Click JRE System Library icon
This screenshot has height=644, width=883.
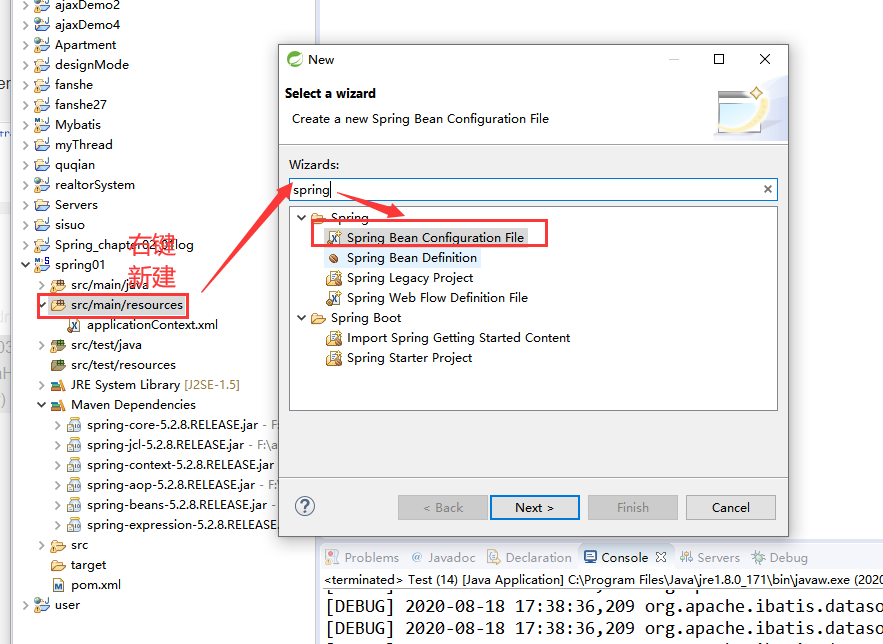pos(58,386)
